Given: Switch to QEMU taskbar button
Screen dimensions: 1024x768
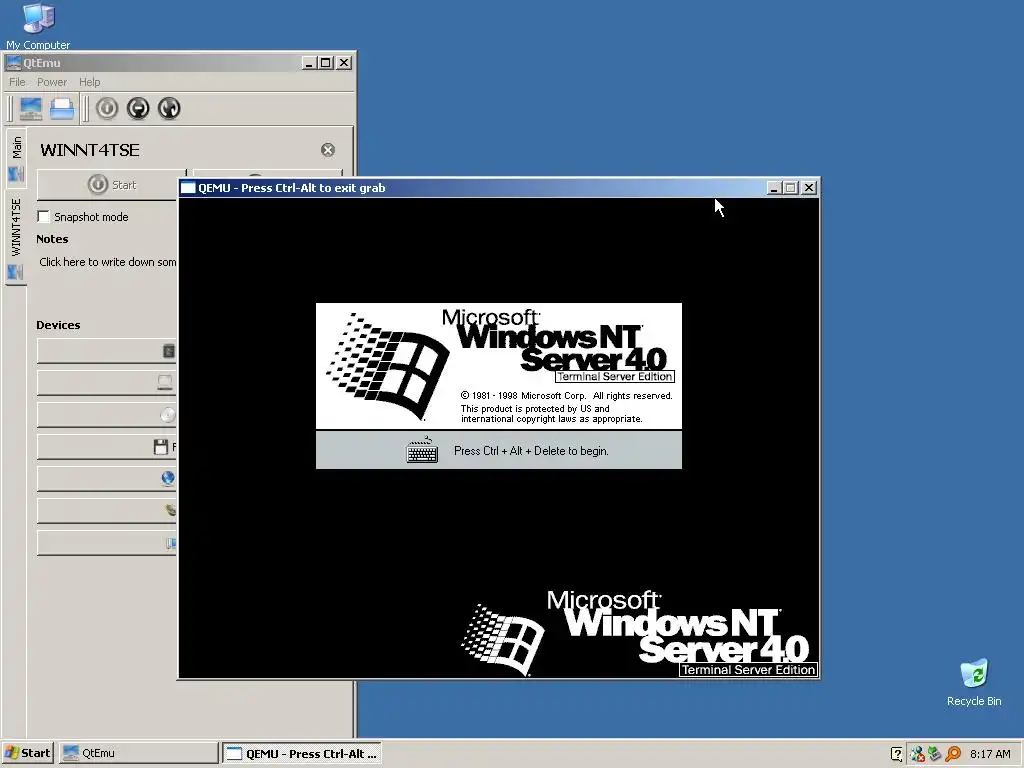Looking at the screenshot, I should point(302,753).
